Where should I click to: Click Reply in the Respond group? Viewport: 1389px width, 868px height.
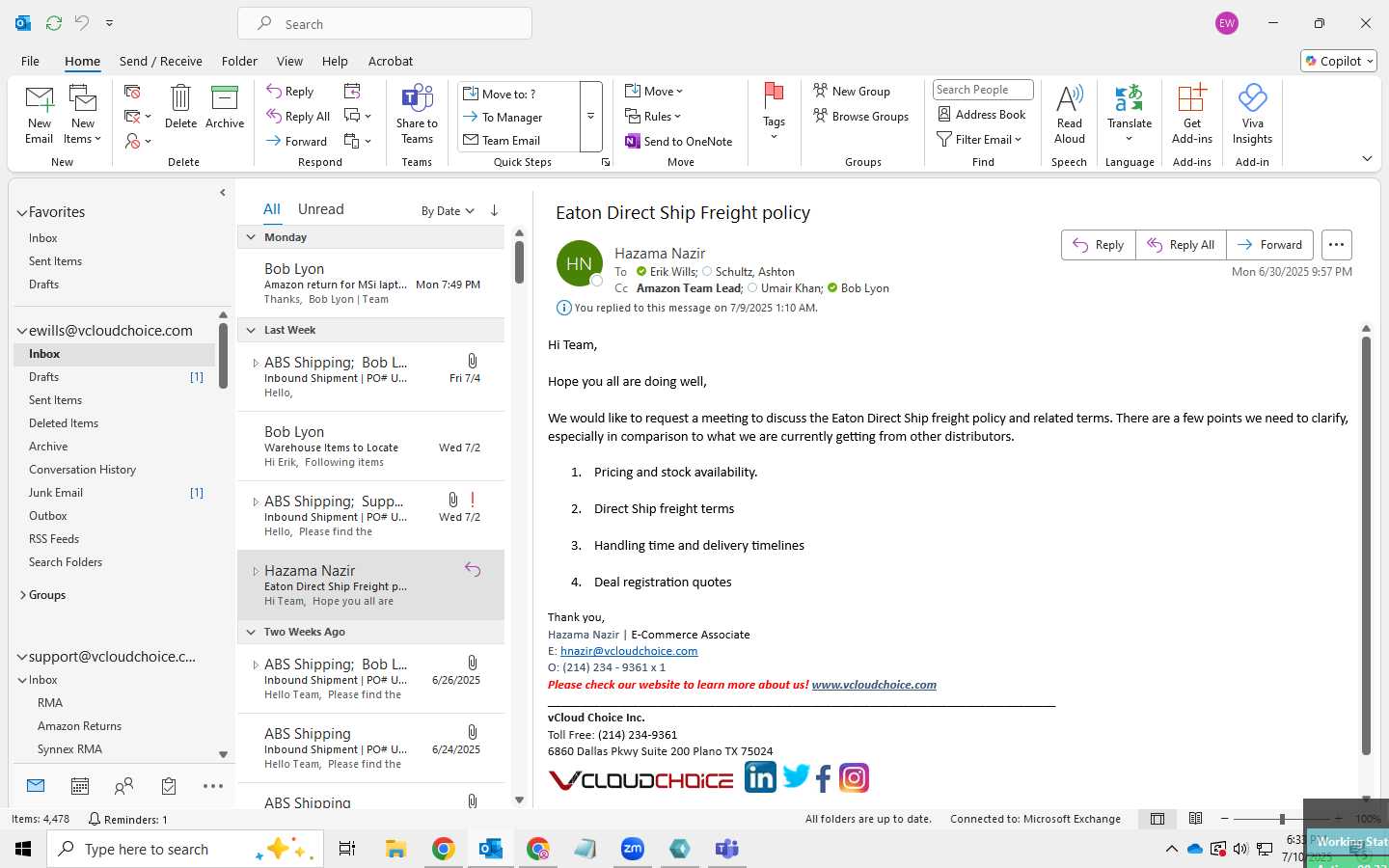(x=290, y=92)
